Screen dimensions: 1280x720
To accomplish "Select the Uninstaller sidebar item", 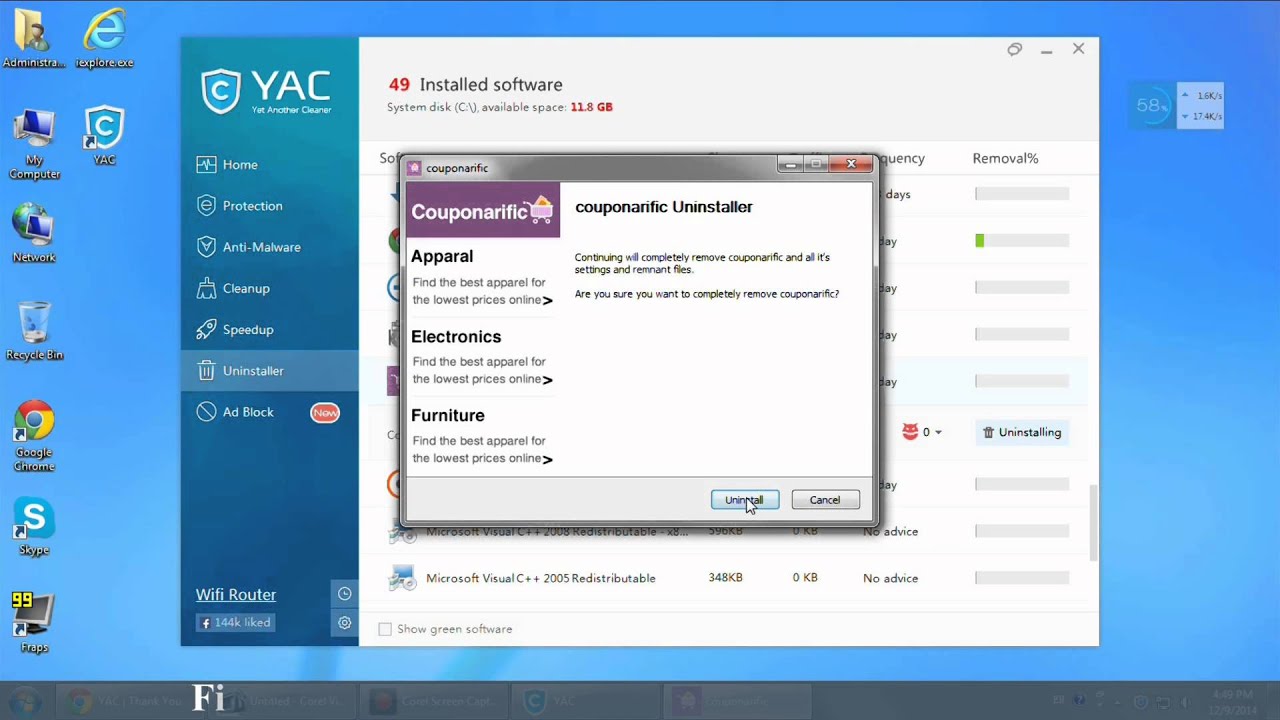I will click(269, 371).
